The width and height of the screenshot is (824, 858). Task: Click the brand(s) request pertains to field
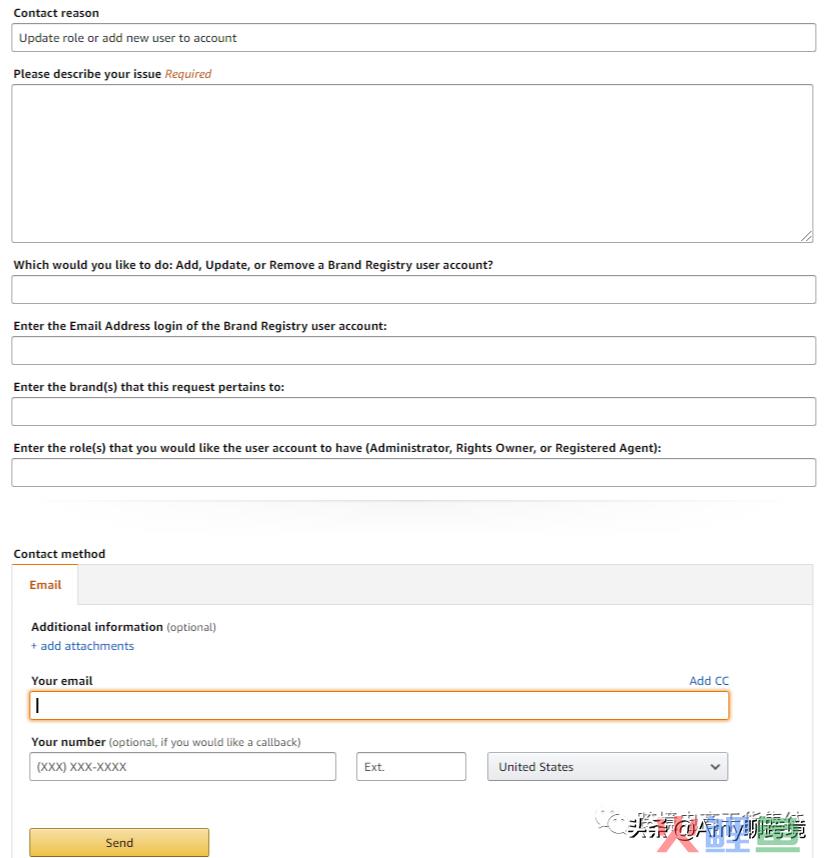pos(413,411)
